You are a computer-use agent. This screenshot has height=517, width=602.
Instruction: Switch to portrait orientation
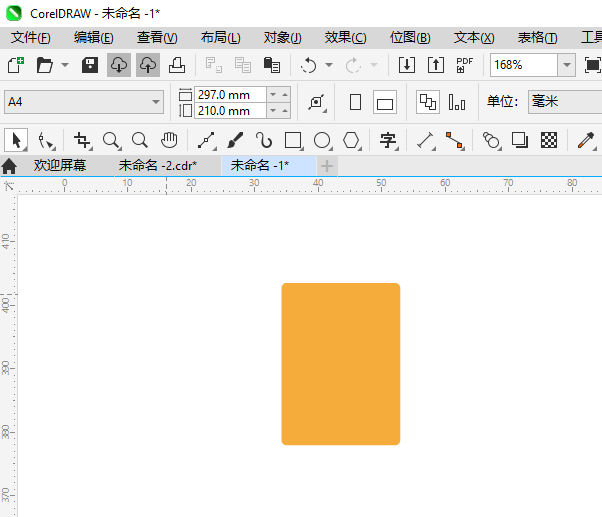click(356, 102)
